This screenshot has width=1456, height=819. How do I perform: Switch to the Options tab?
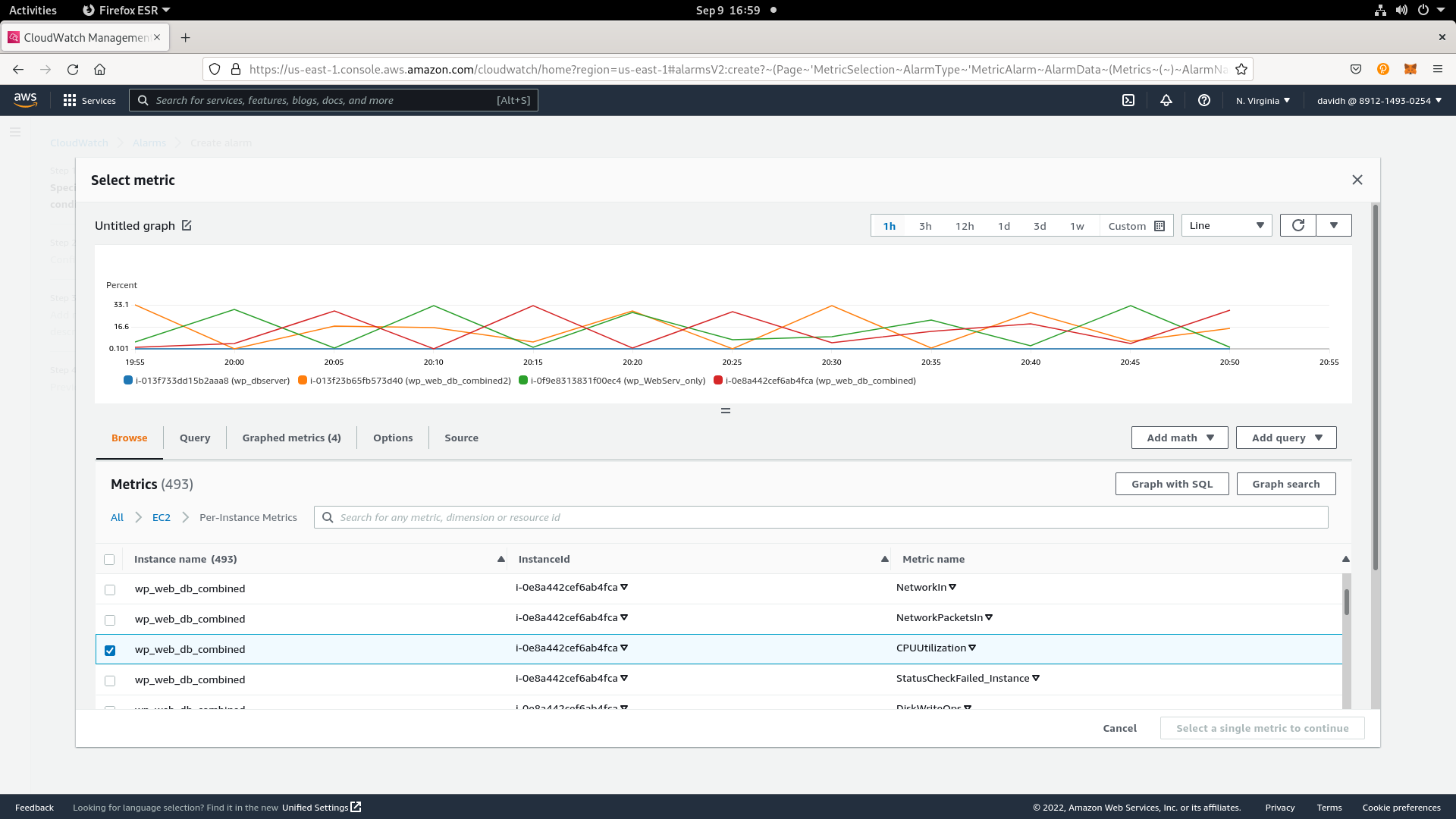pos(393,438)
